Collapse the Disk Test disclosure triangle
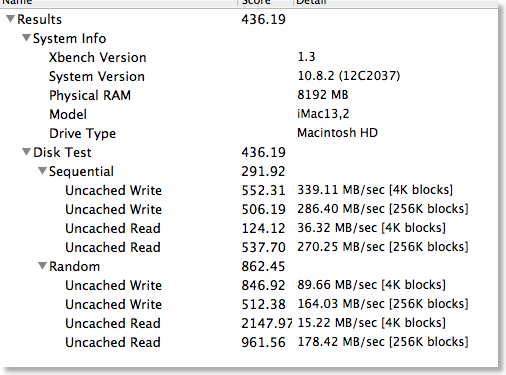Viewport: 506px width, 375px height. point(26,152)
